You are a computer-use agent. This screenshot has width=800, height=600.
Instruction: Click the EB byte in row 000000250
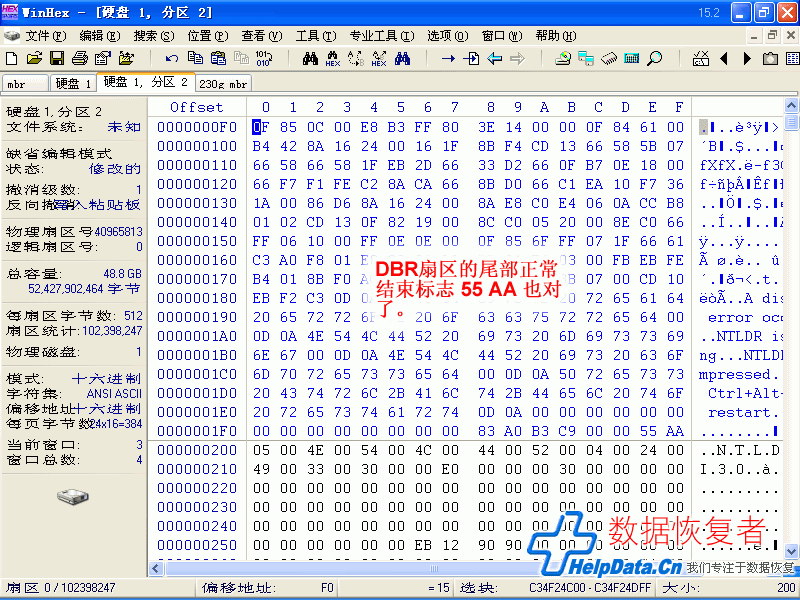click(x=423, y=545)
